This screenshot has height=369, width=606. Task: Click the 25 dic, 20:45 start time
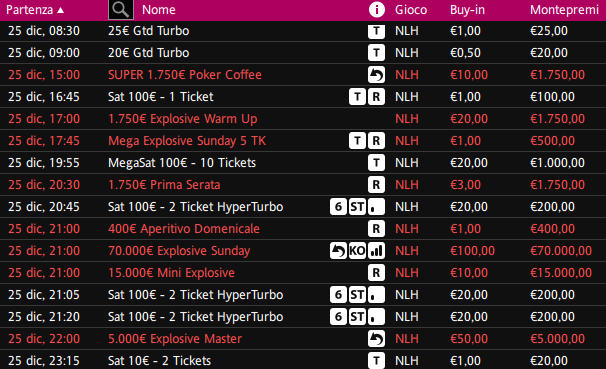click(44, 207)
